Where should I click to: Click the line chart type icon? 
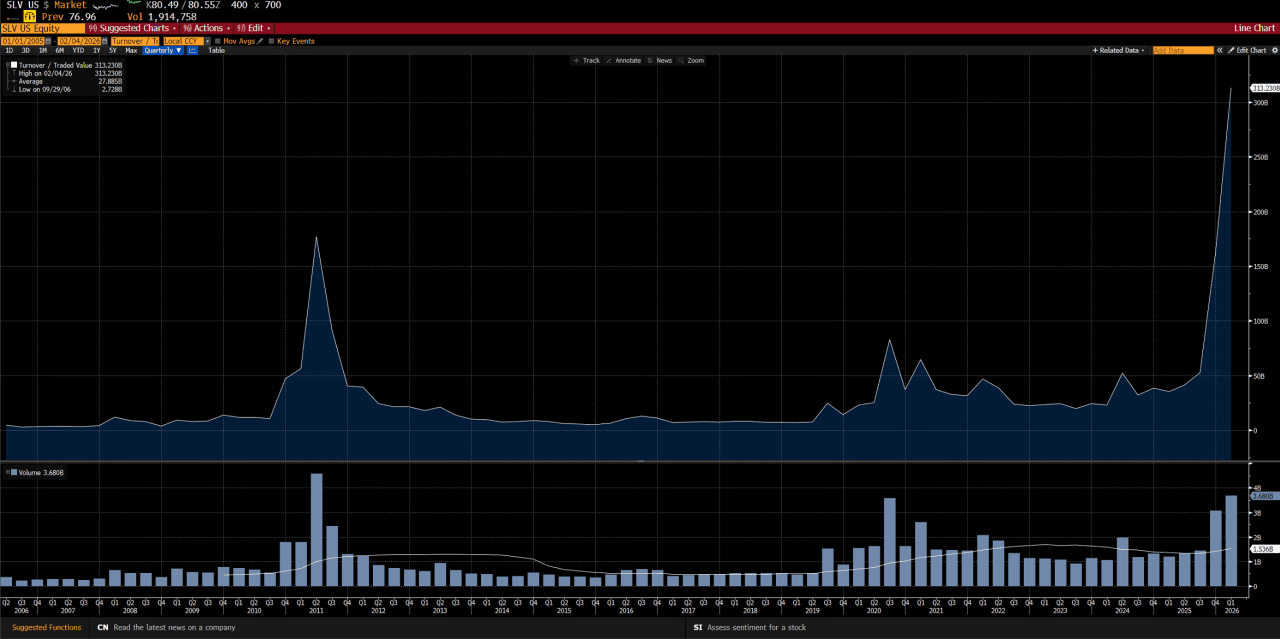[192, 50]
